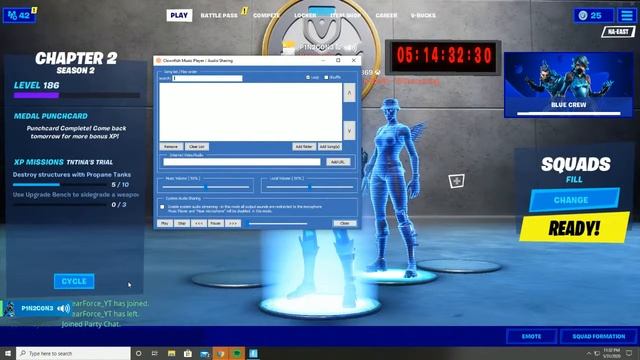The height and width of the screenshot is (360, 640).
Task: Click the invite player plus slot icon
Action: 456,180
